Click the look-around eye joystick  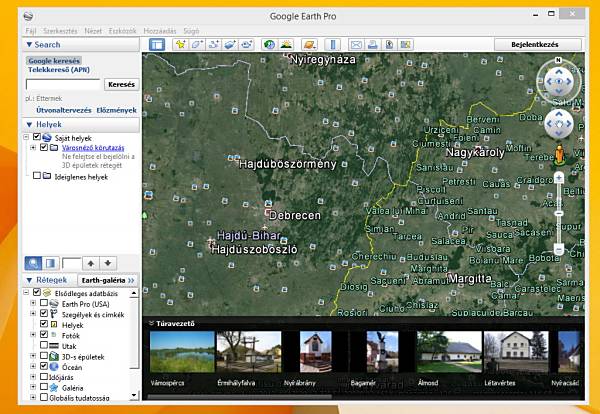(559, 81)
